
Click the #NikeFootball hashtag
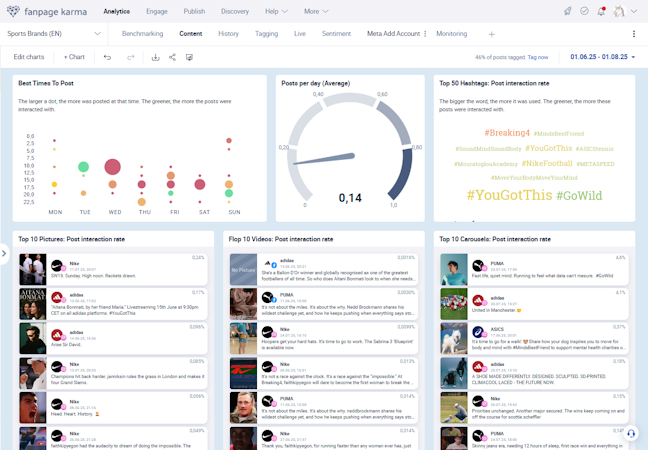coord(547,164)
